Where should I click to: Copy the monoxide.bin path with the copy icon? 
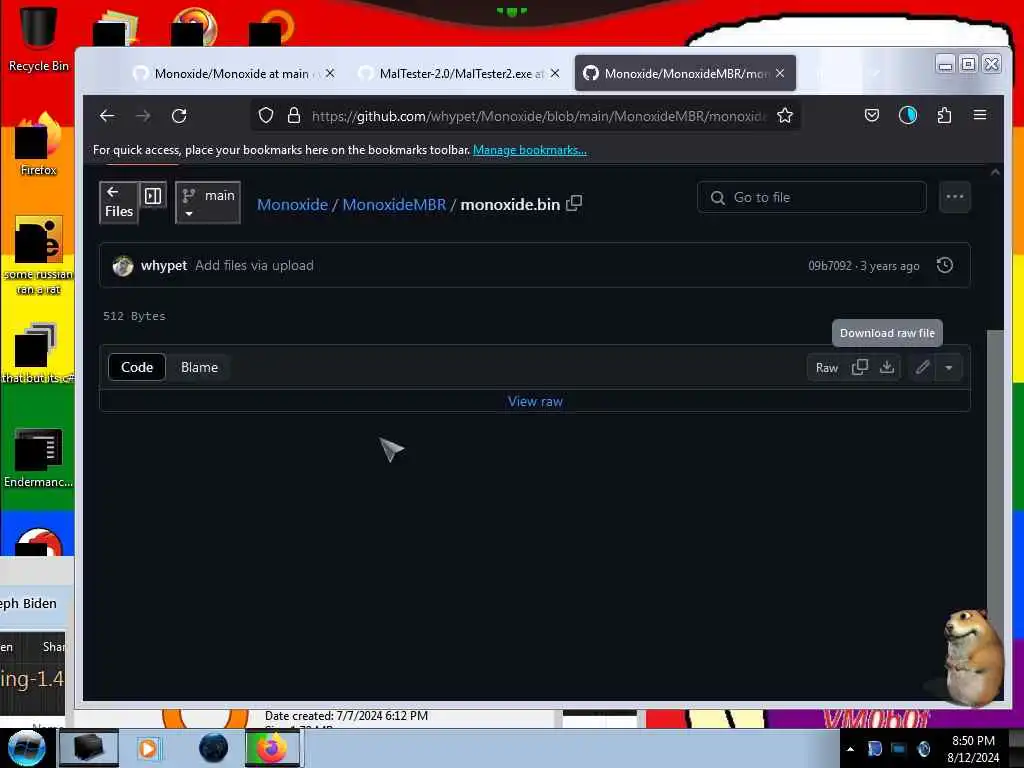click(574, 203)
